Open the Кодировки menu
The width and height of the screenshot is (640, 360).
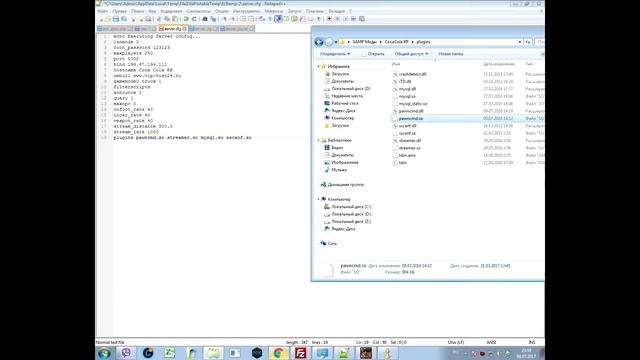click(171, 11)
